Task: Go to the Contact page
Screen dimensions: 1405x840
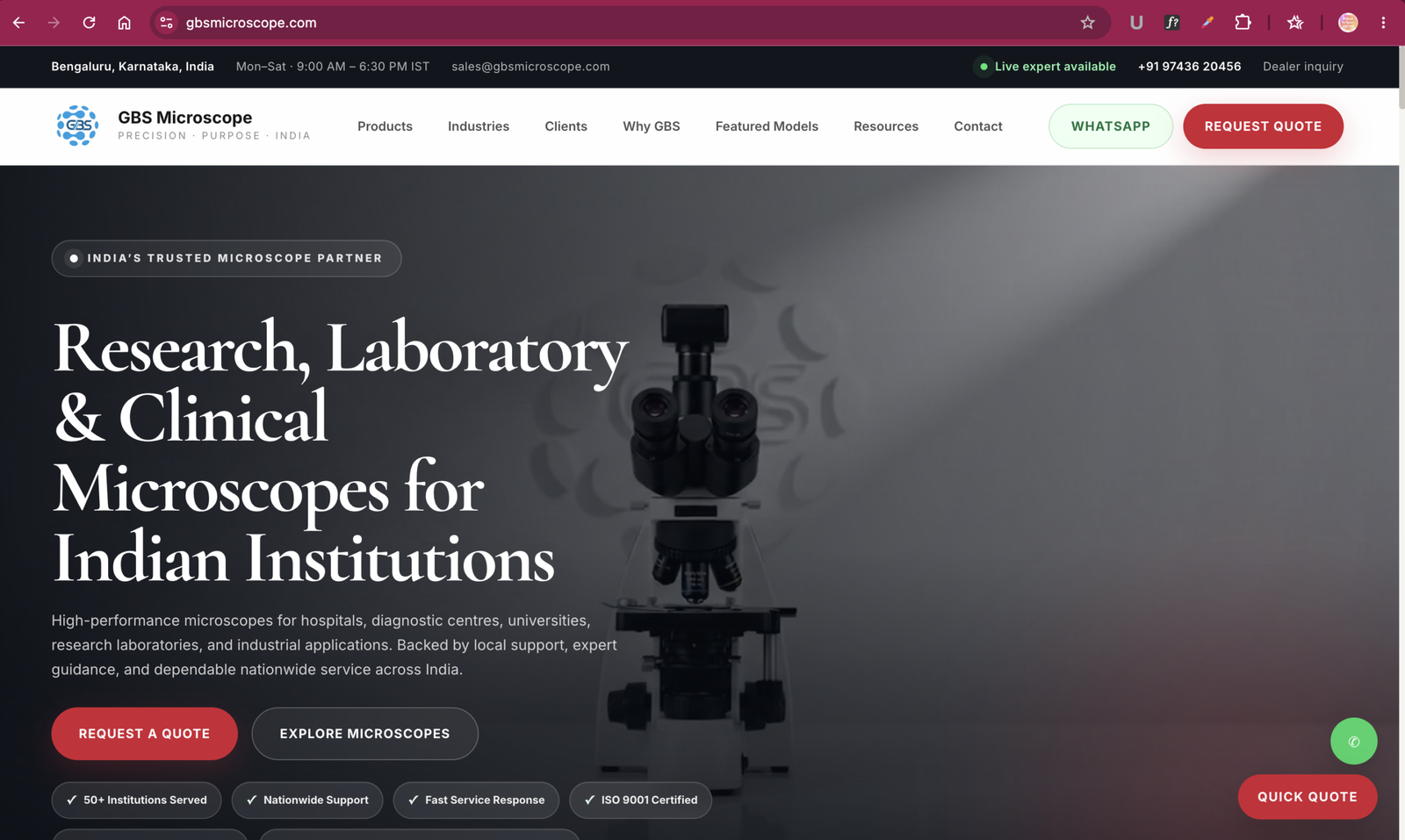Action: pyautogui.click(x=978, y=126)
